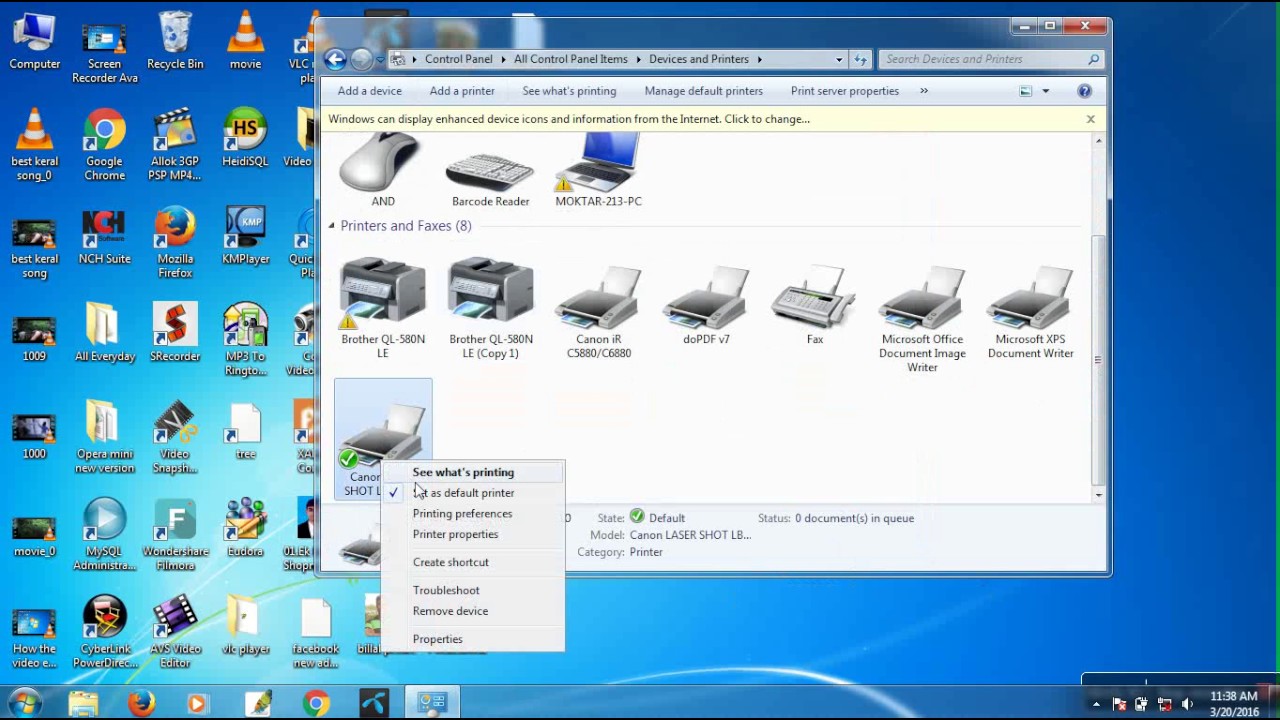Click the scrollbar up arrow in device list
This screenshot has height=720, width=1280.
point(1099,141)
